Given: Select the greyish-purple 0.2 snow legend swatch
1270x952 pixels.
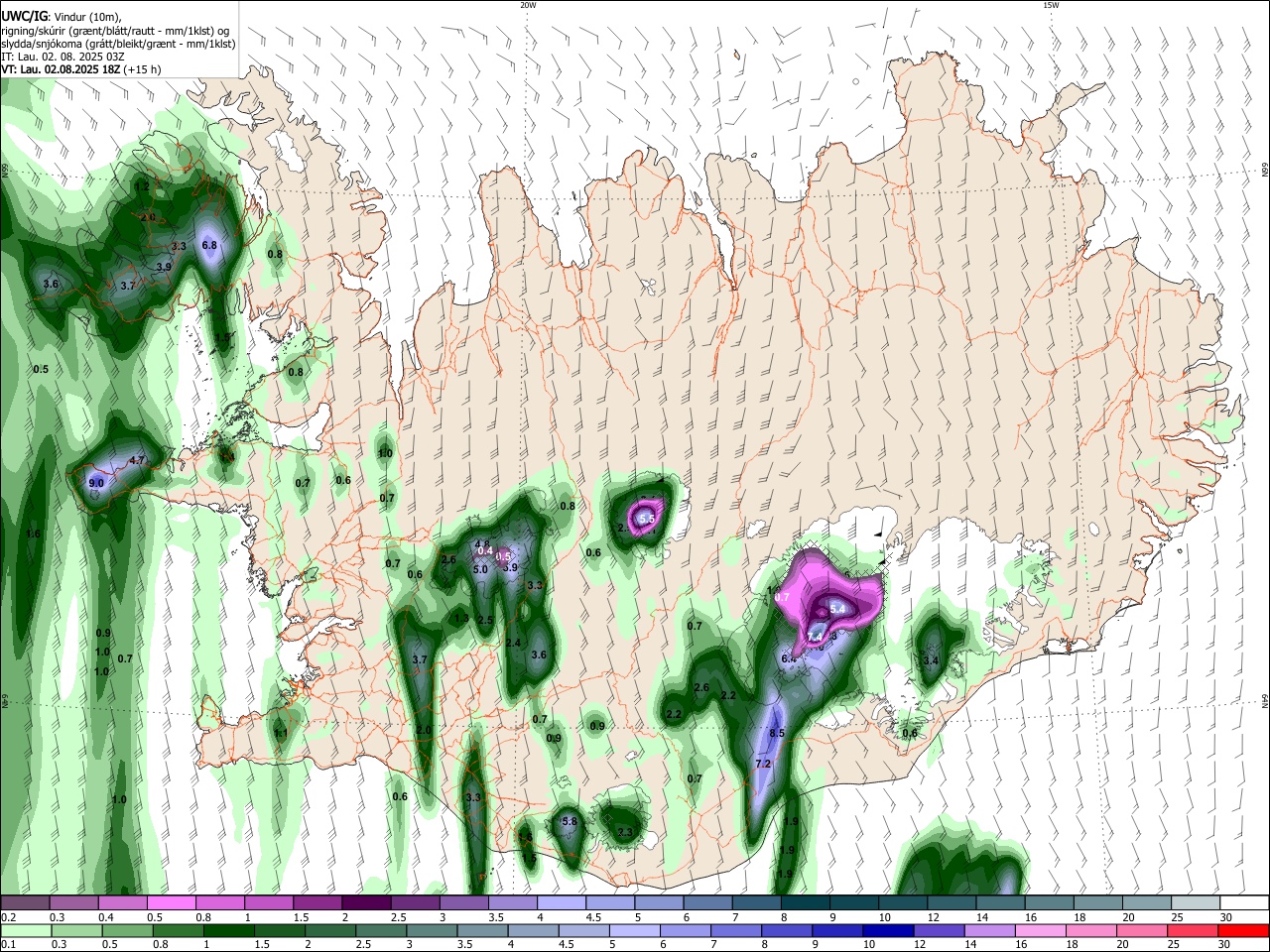Looking at the screenshot, I should pos(26,902).
